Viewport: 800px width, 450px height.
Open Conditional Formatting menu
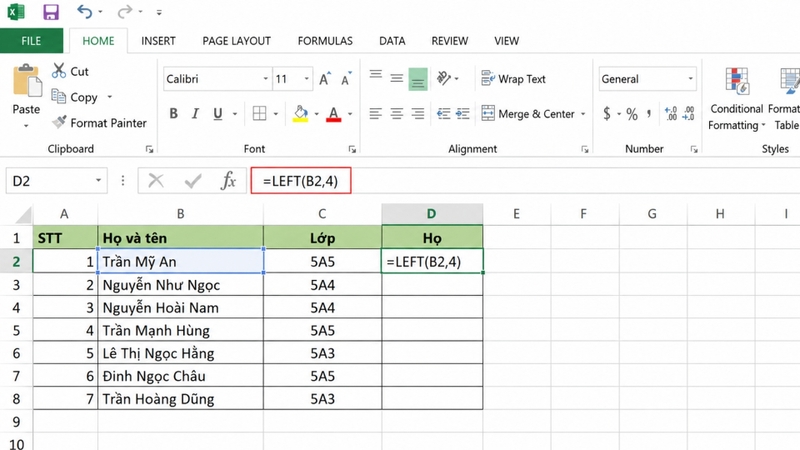(x=736, y=99)
